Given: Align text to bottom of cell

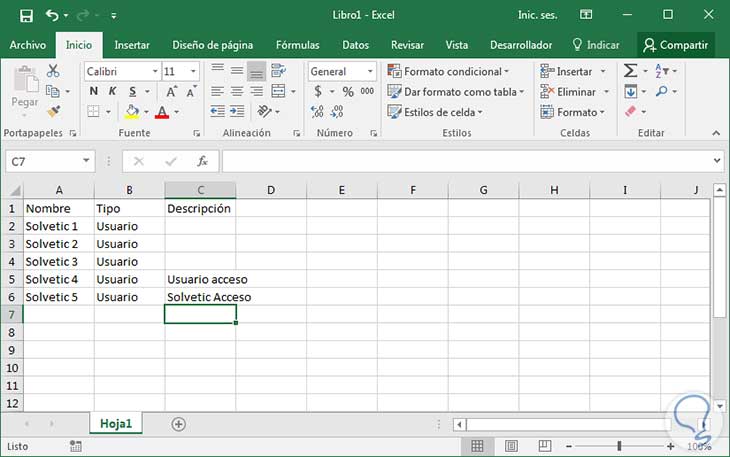Looking at the screenshot, I should (257, 71).
